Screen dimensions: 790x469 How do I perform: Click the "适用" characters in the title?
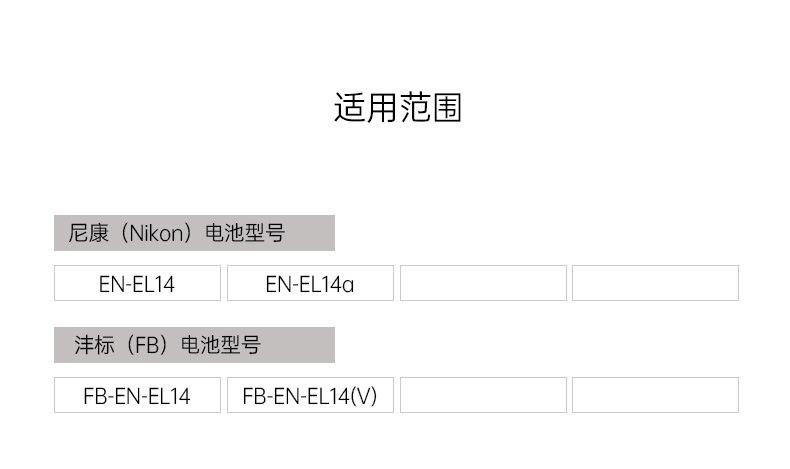click(365, 108)
